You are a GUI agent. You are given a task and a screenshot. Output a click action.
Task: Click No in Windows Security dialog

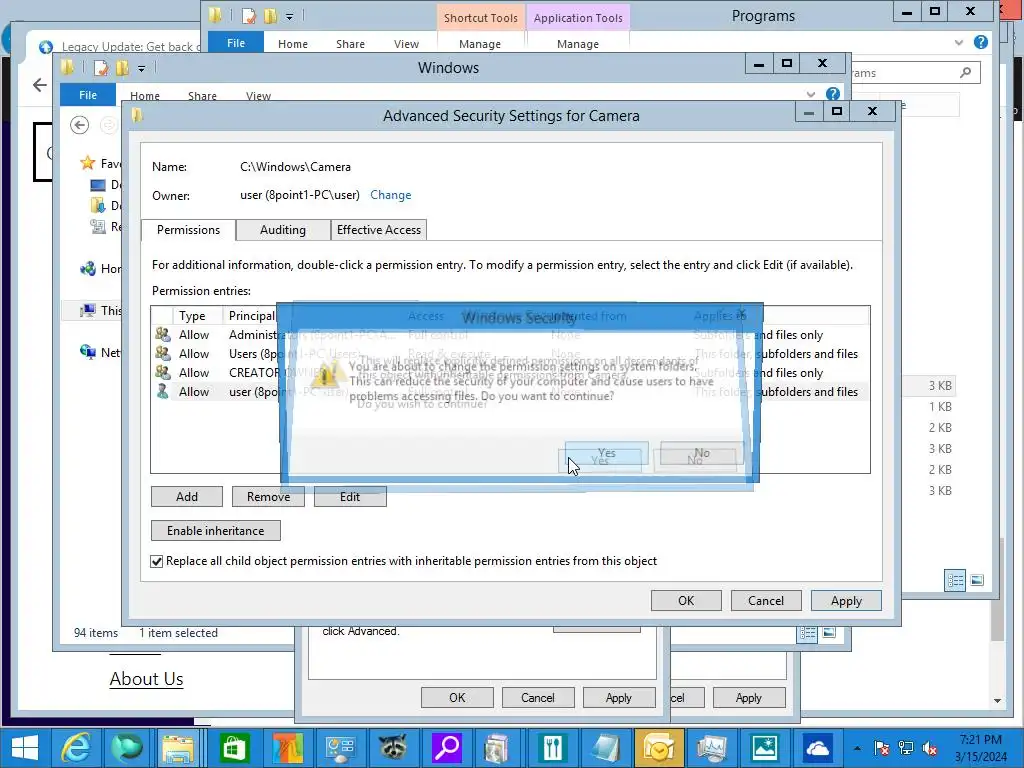(702, 453)
